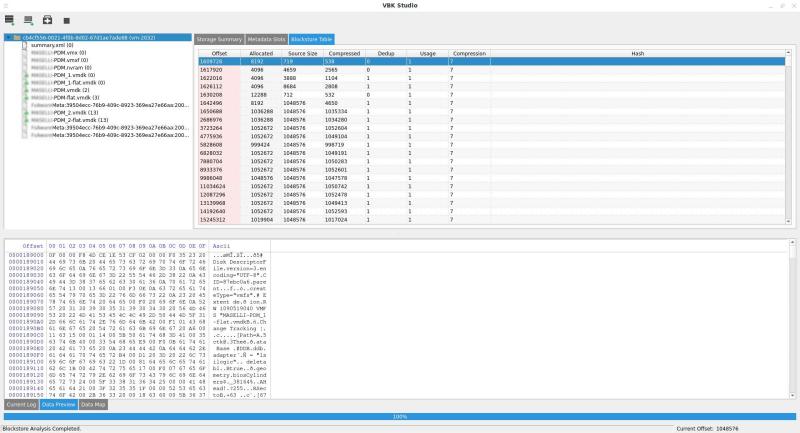Viewport: 800px width, 433px height.
Task: Click the icon beside PDM_2.vmdk (13)
Action: [x=25, y=113]
